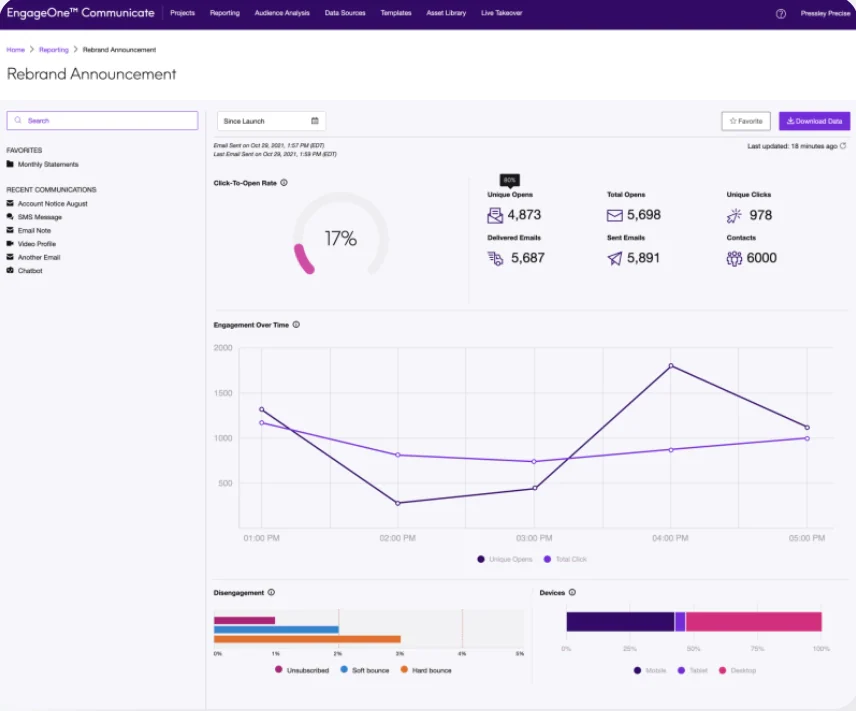This screenshot has width=856, height=711.
Task: Click the 02:00 PM Unique Opens data point
Action: (397, 503)
